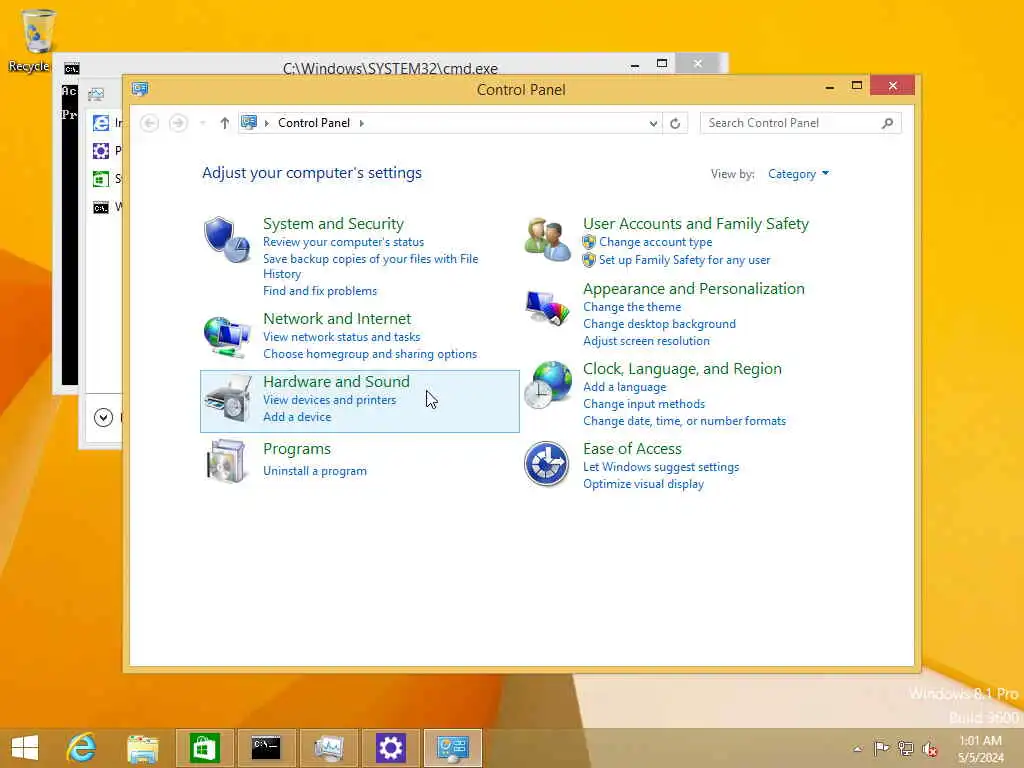The image size is (1024, 768).
Task: Open Optimize visual display
Action: click(643, 484)
